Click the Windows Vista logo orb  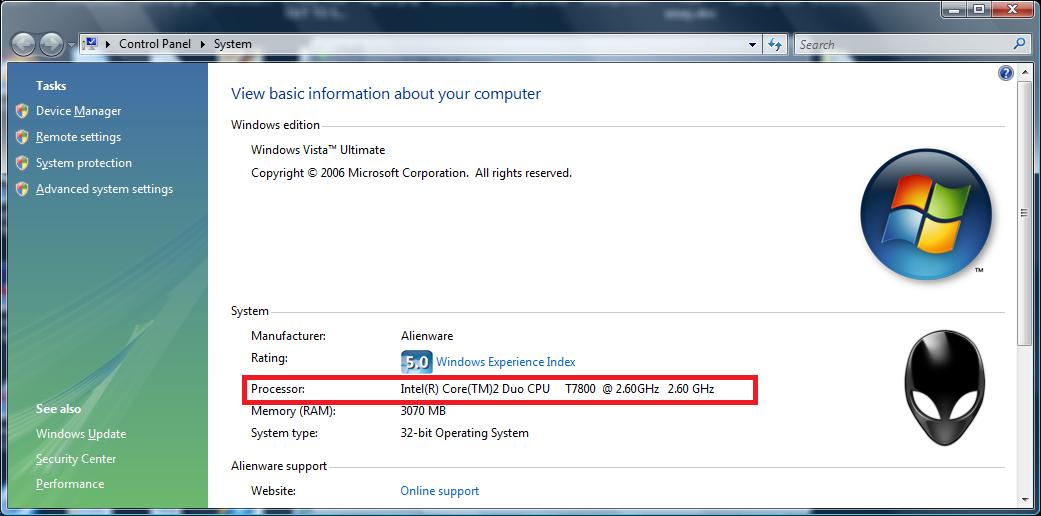click(925, 213)
